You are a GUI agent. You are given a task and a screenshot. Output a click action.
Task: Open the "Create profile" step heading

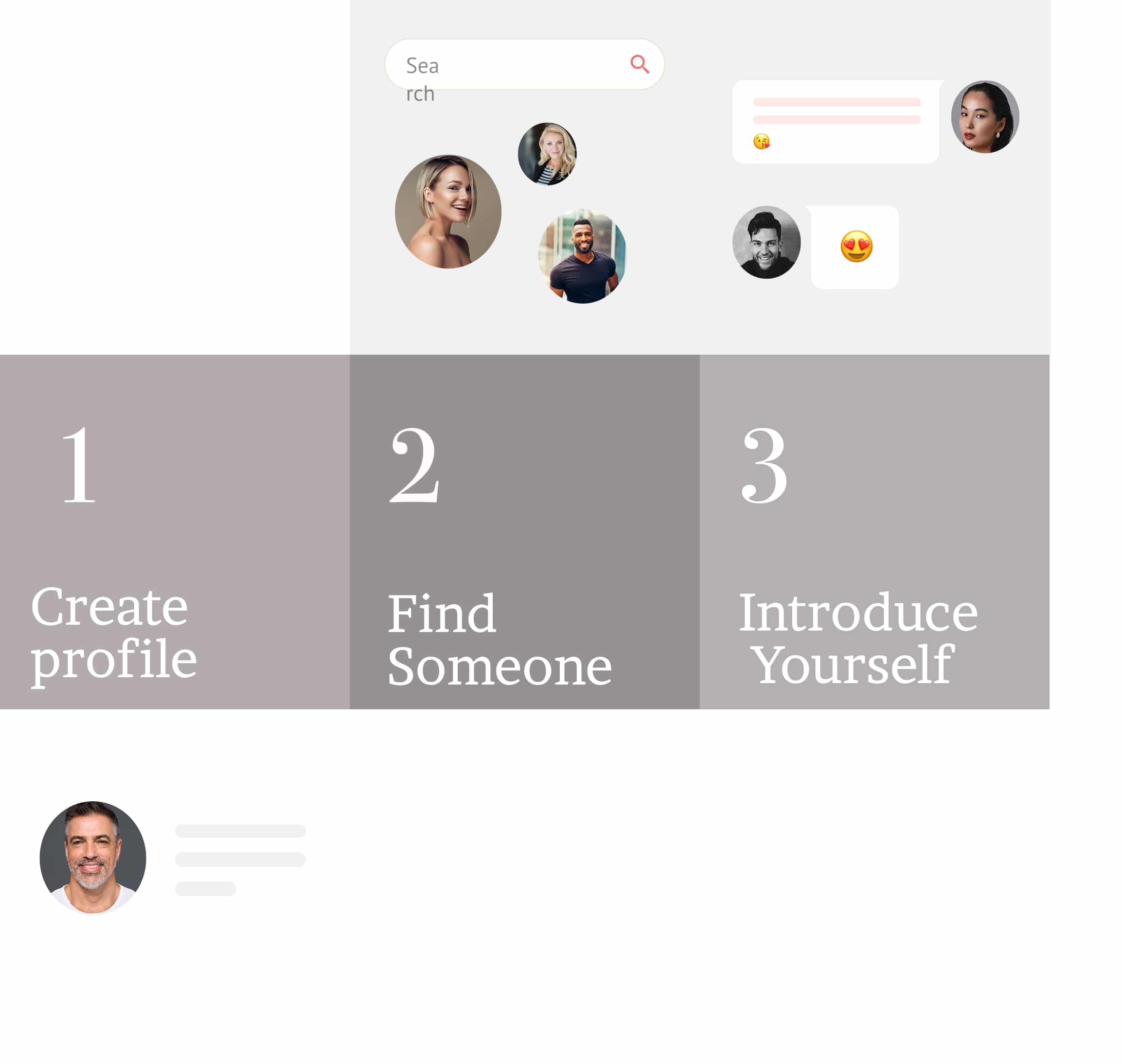[113, 632]
